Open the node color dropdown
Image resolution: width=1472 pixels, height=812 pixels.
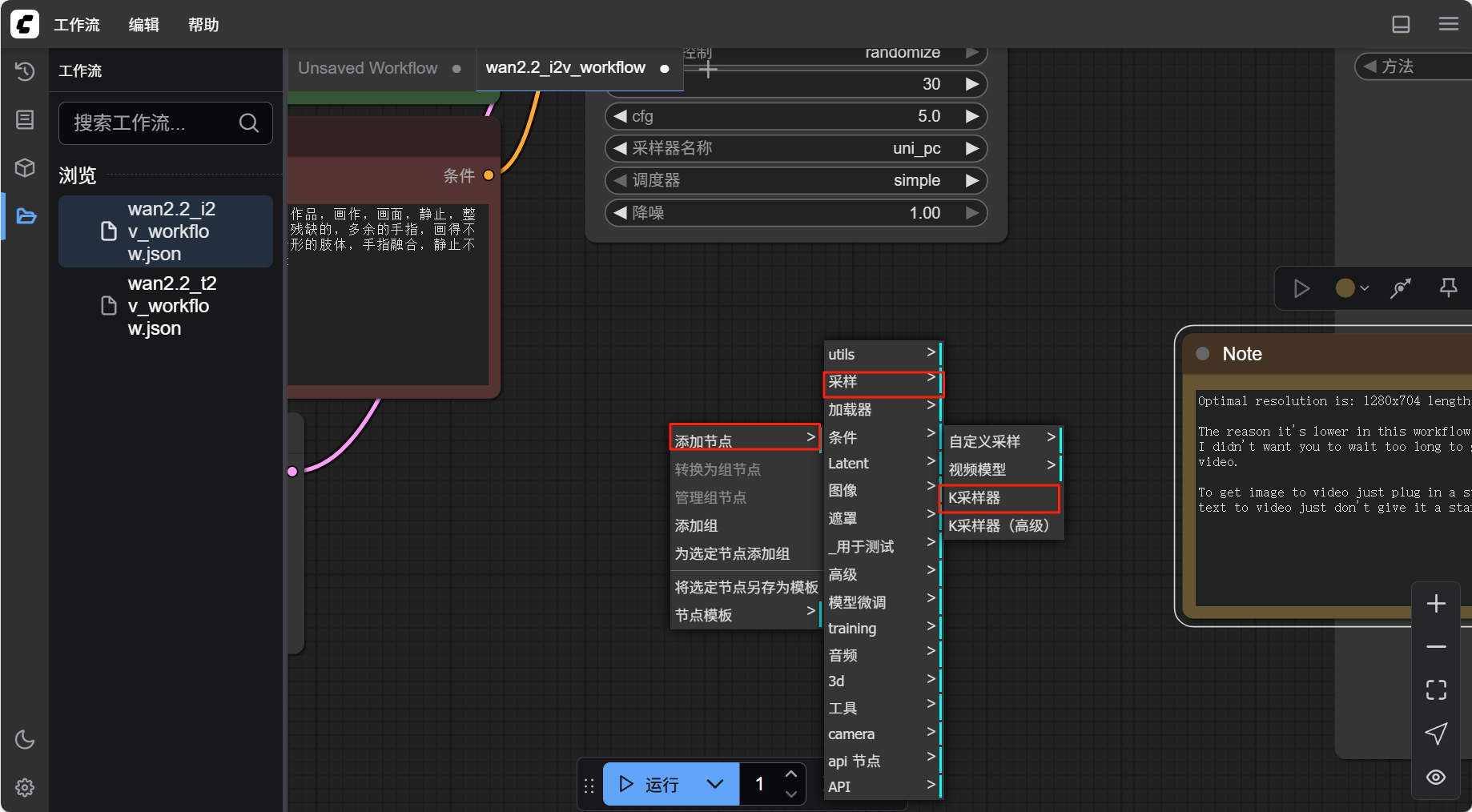point(1352,288)
